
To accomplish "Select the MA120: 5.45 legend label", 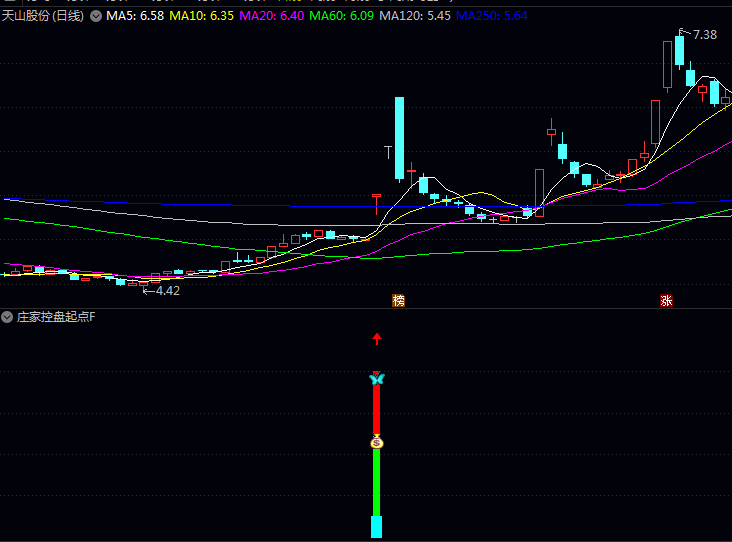I will pos(415,17).
